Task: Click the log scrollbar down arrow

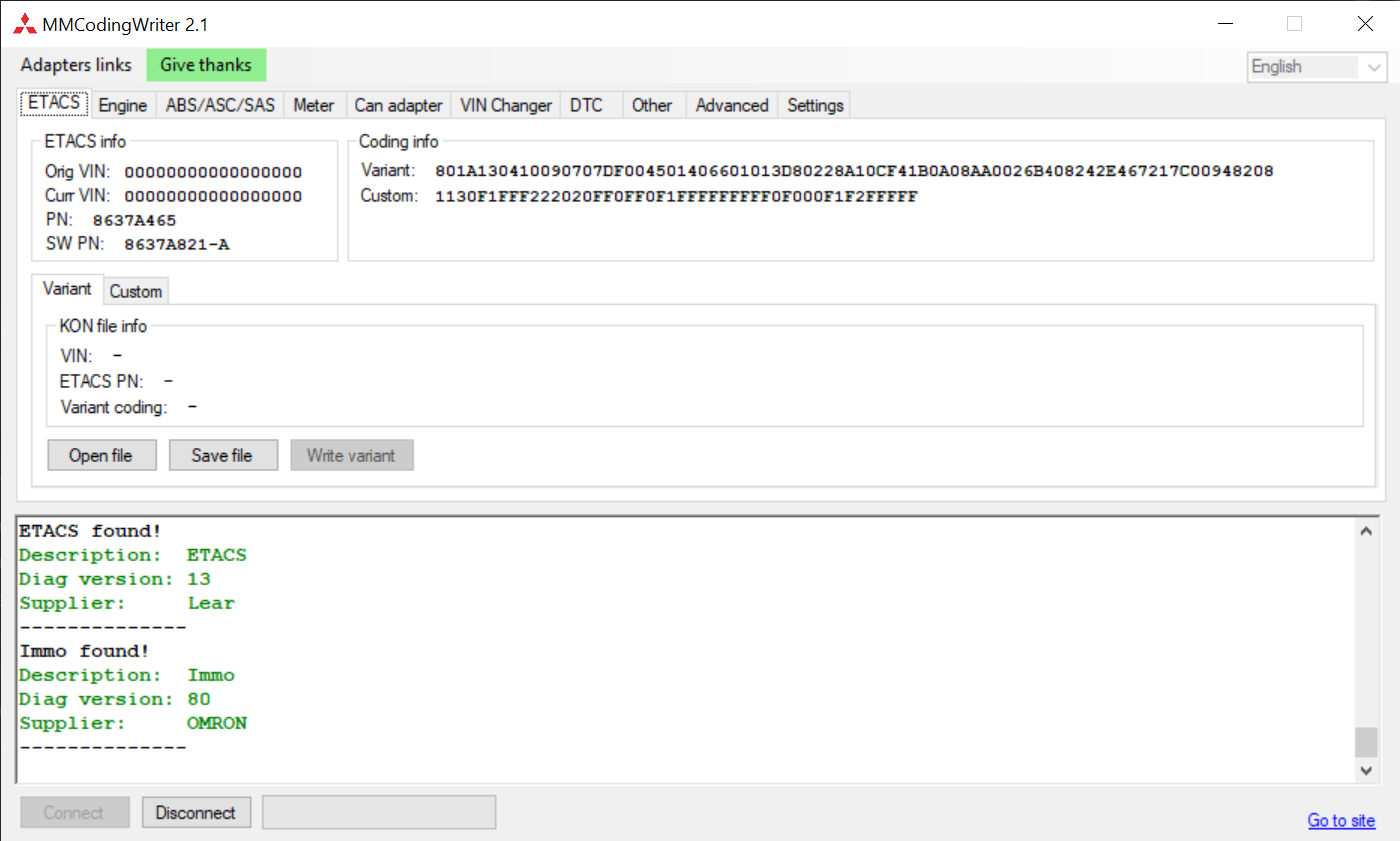Action: [x=1366, y=770]
